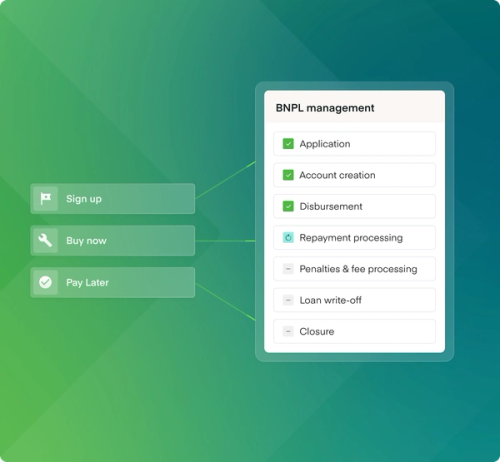Open the Repayment processing row
The height and width of the screenshot is (462, 500).
[x=354, y=238]
